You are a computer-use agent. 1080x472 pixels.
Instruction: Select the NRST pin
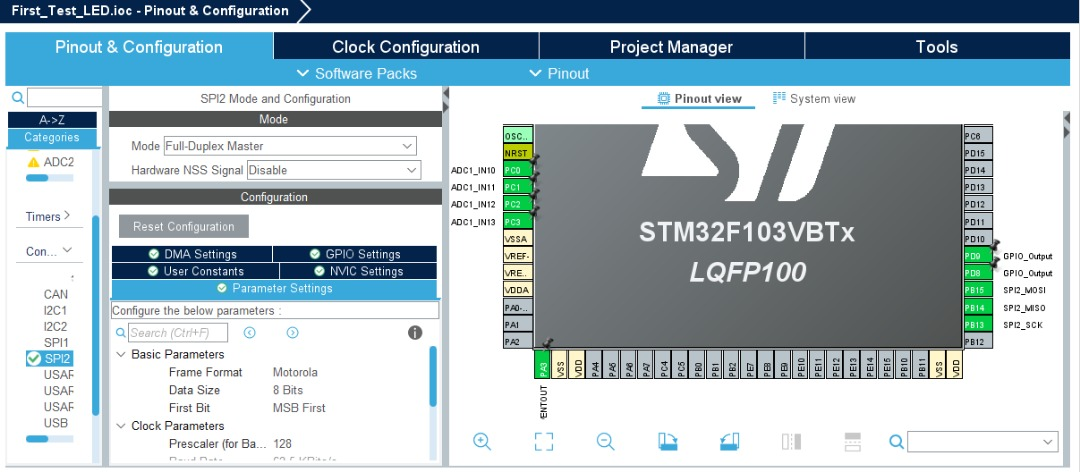coord(517,153)
